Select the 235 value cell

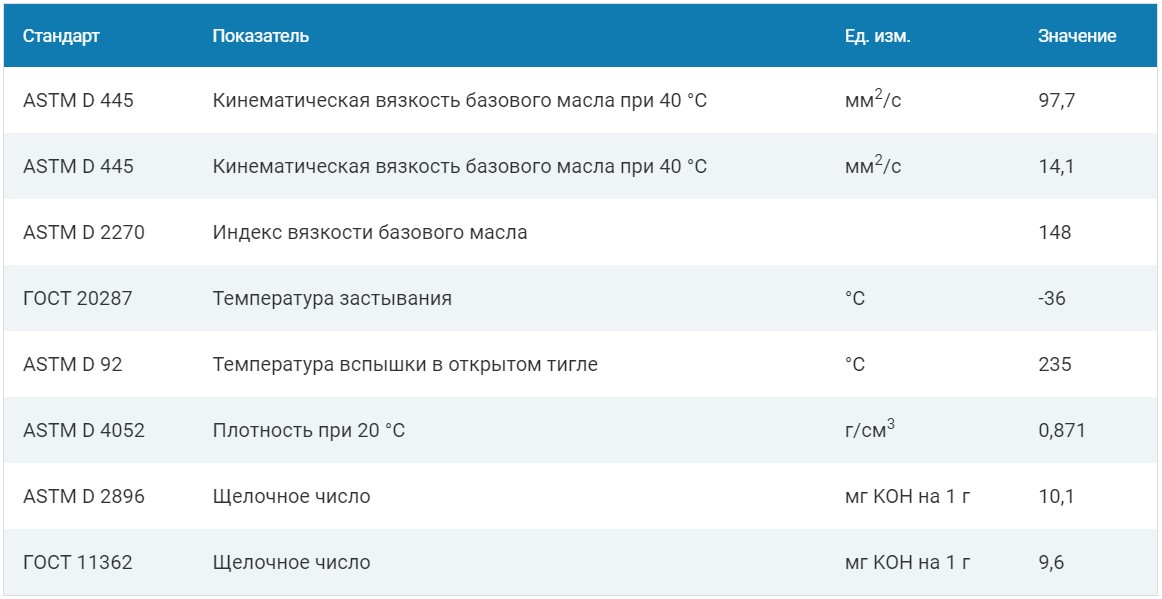tap(1055, 365)
